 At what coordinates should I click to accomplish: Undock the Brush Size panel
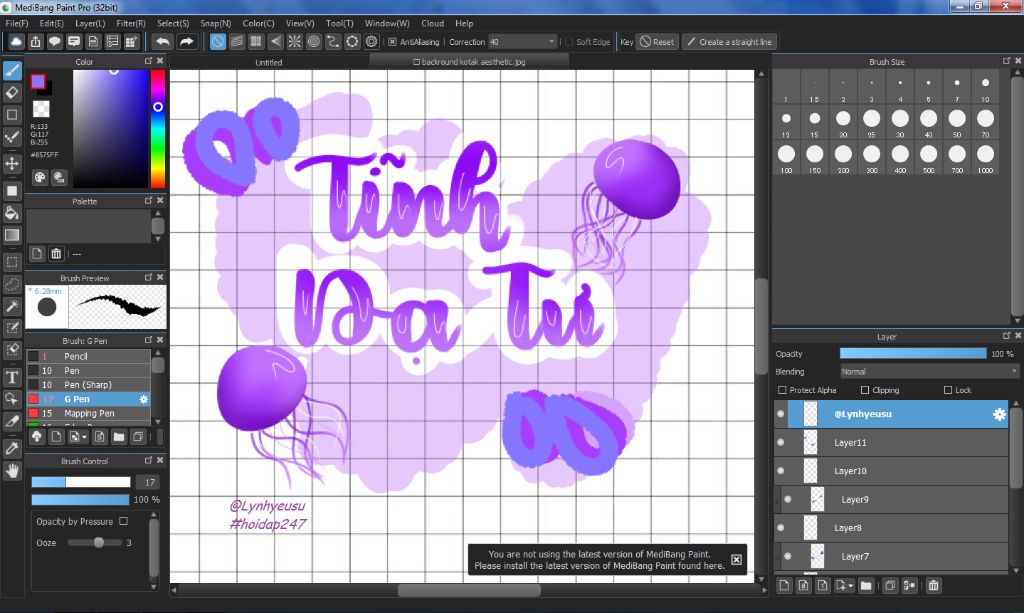click(x=1006, y=61)
